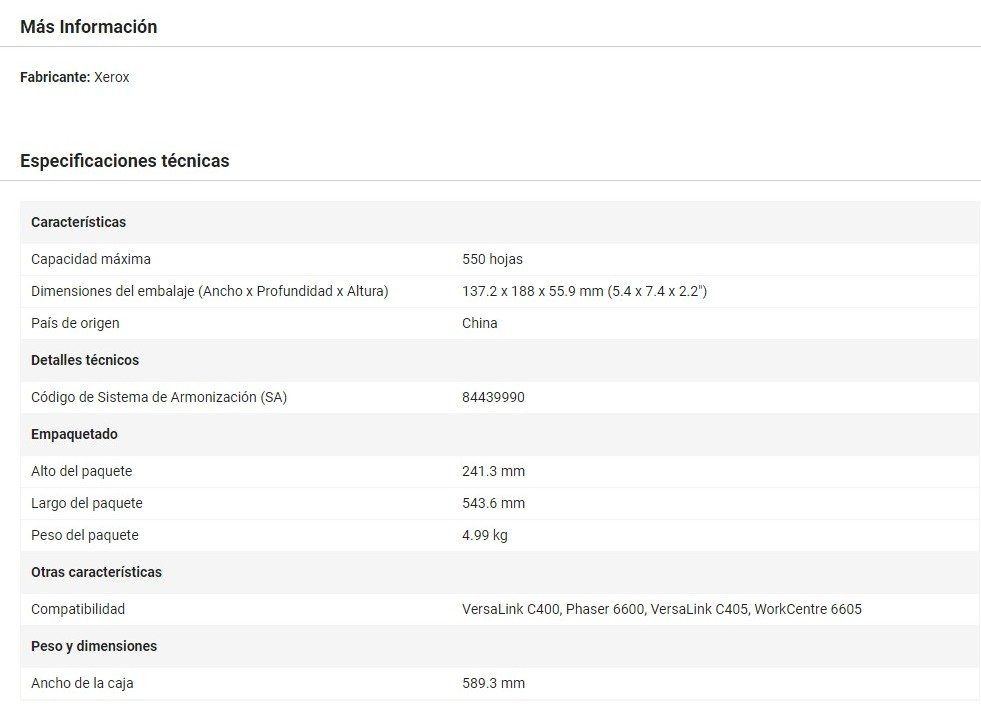Click the '550 hojas' value
The width and height of the screenshot is (981, 704).
pyautogui.click(x=492, y=259)
